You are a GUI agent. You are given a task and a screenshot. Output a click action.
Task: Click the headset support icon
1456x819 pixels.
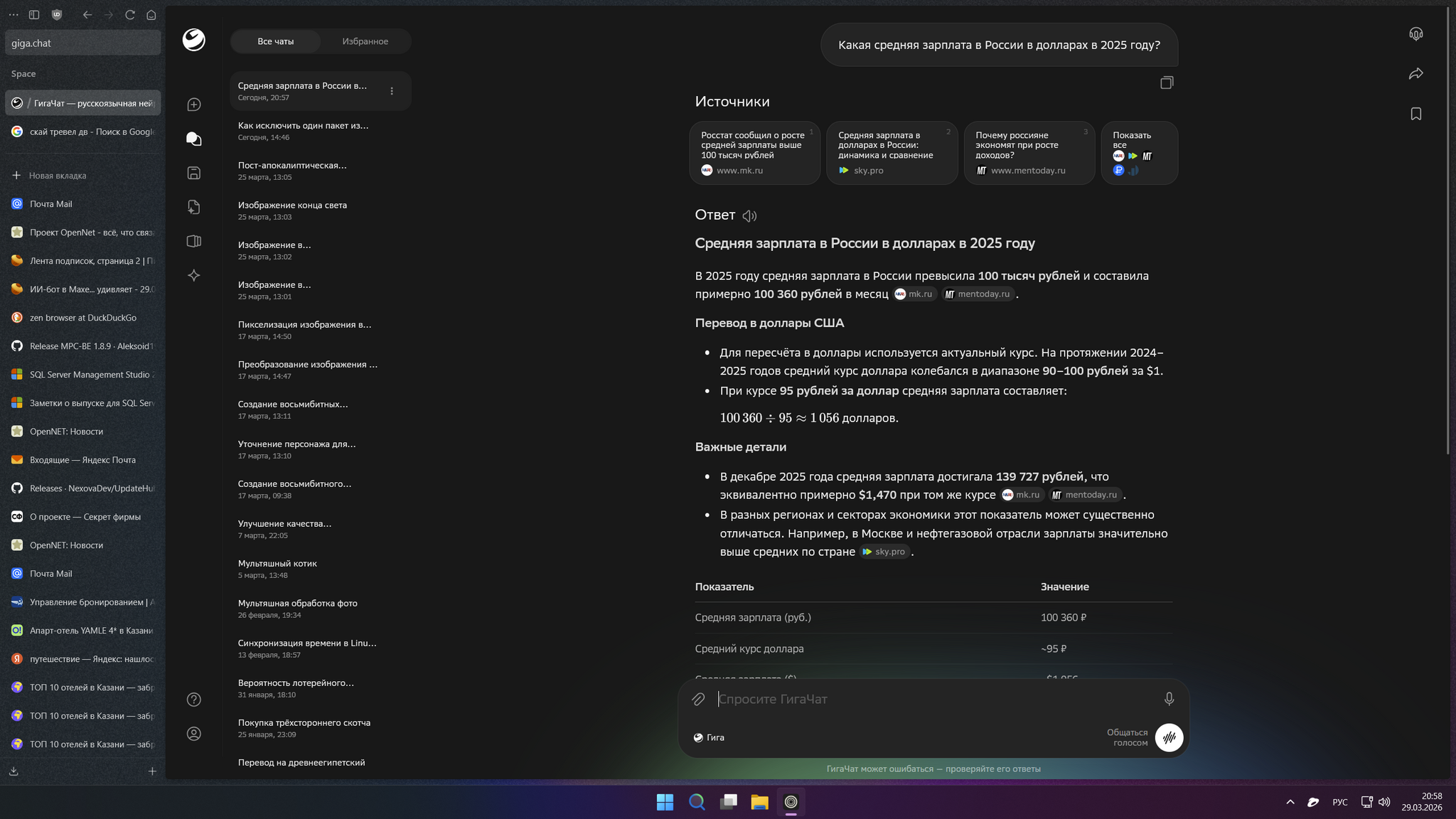[1416, 34]
